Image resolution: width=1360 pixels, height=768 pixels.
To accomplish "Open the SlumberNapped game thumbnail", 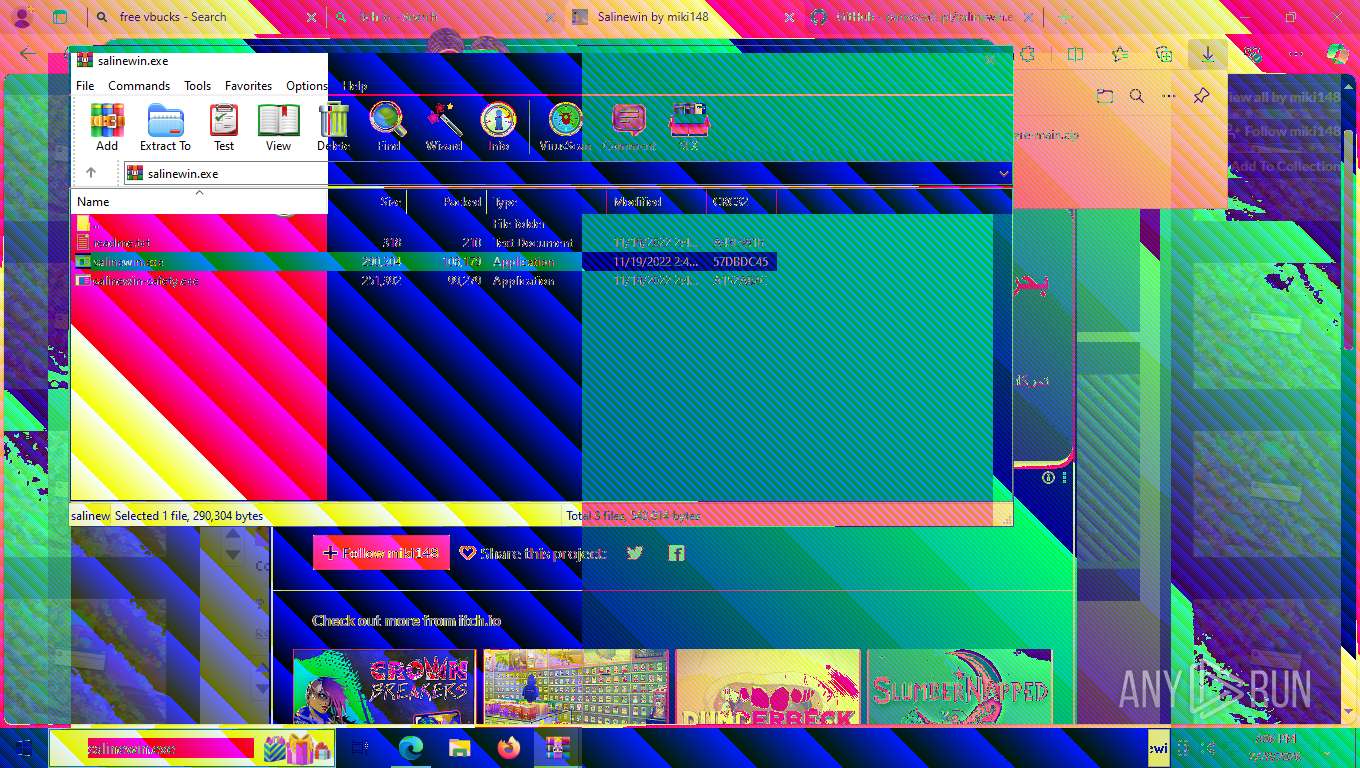I will click(959, 688).
